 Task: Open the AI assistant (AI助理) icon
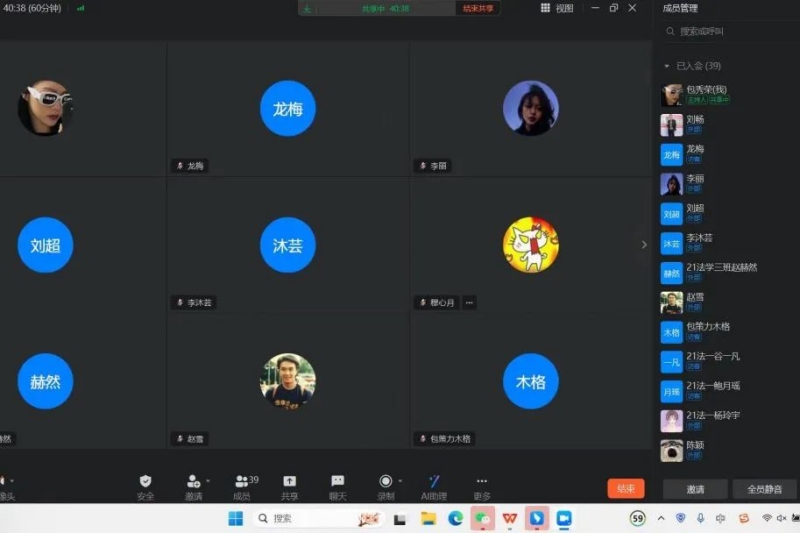point(434,482)
